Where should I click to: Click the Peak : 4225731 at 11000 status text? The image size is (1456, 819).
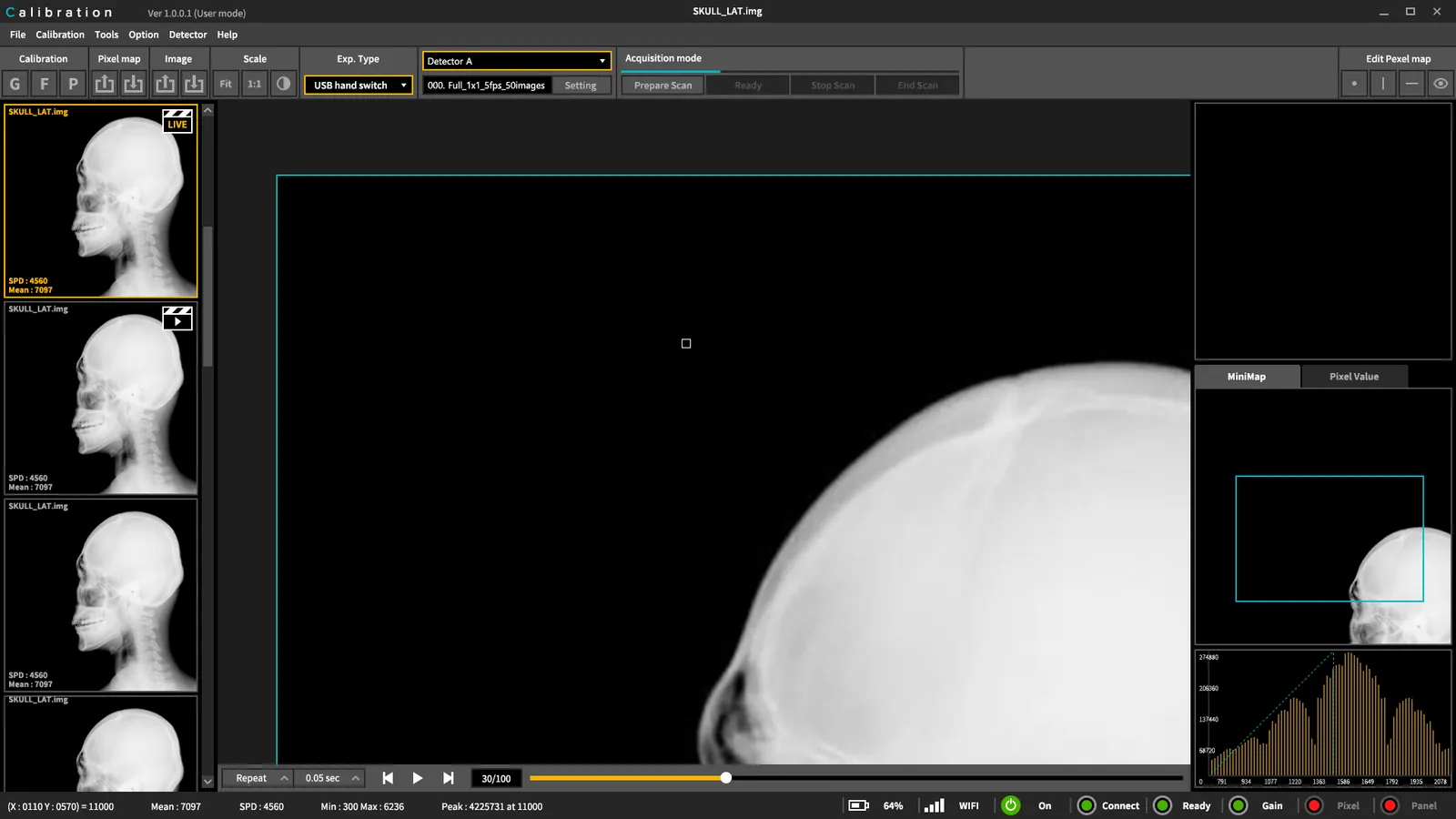coord(491,806)
